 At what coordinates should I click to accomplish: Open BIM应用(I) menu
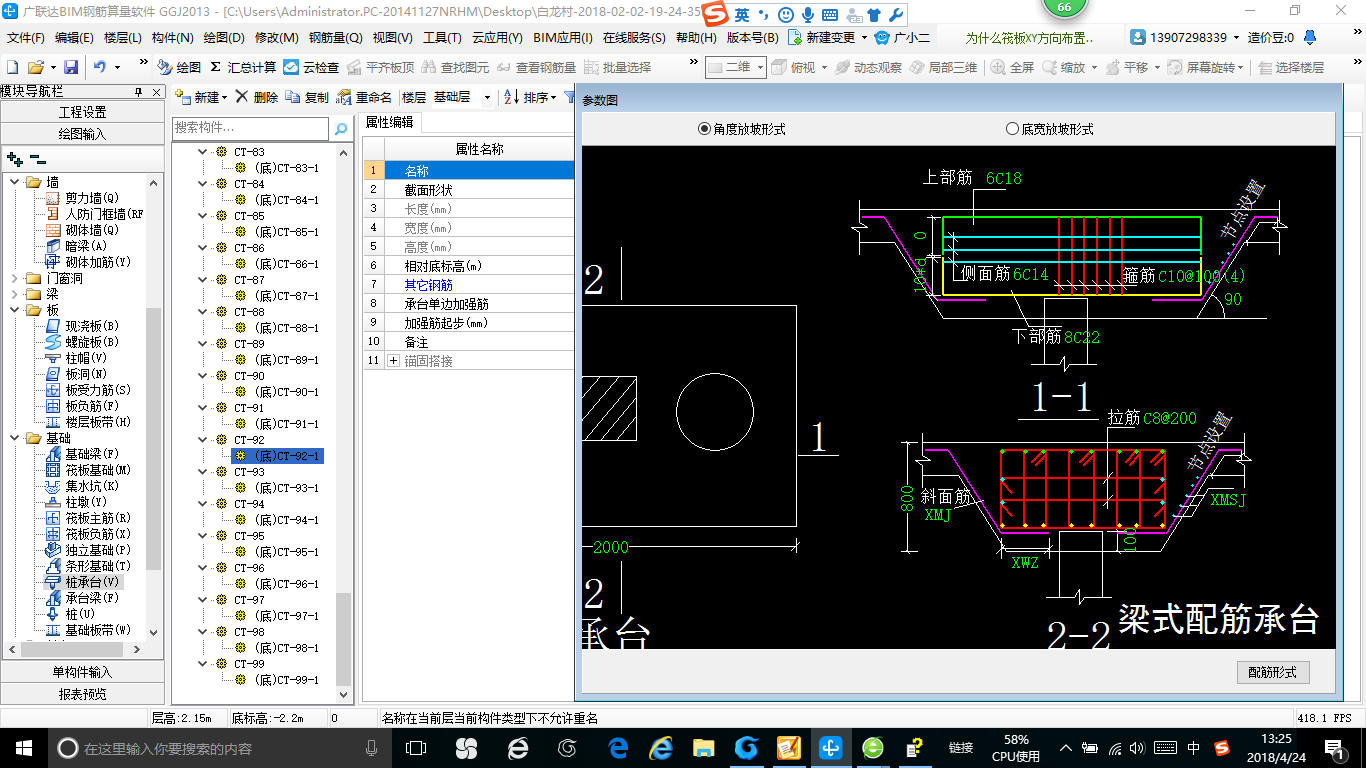pyautogui.click(x=563, y=37)
